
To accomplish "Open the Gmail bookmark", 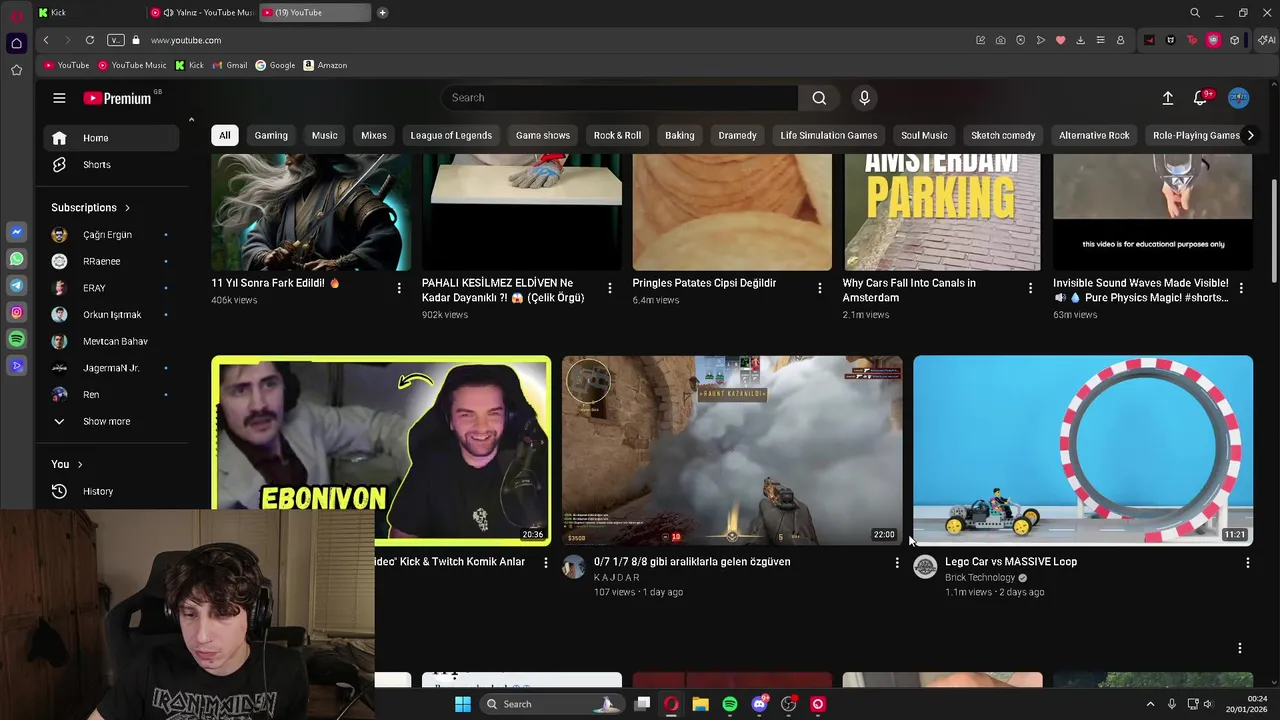I will point(230,65).
